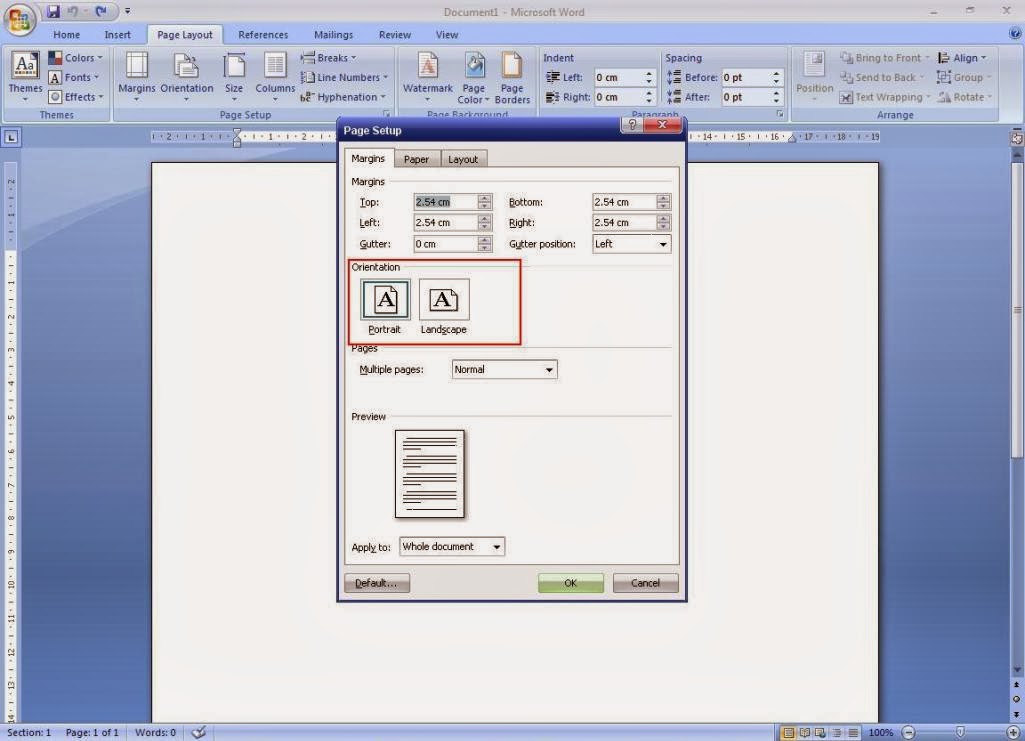Open the Columns menu
Screen dimensions: 1025x741
point(275,76)
